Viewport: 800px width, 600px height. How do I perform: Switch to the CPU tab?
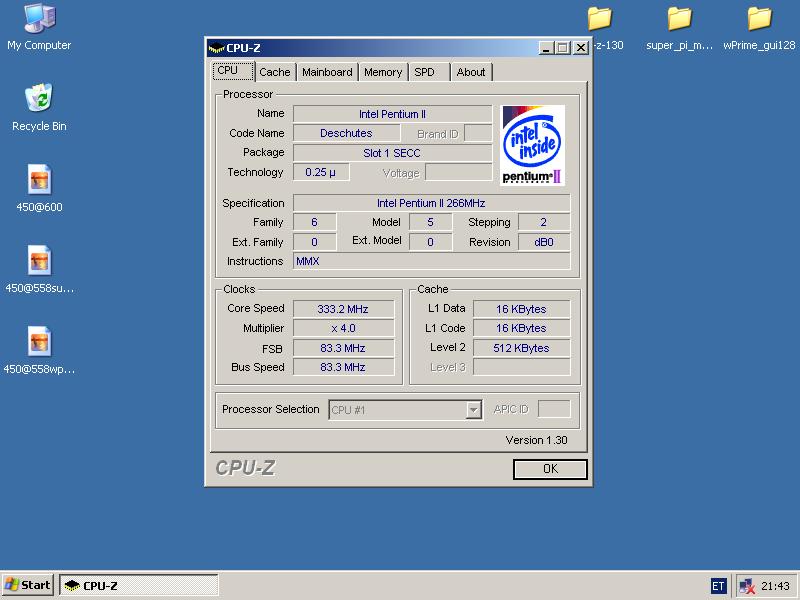[233, 71]
